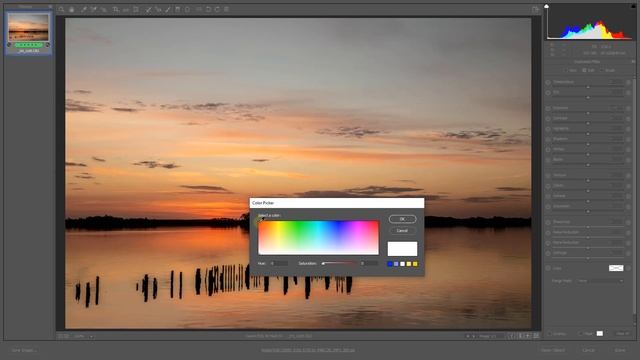Click the Saturation value input field
The width and height of the screenshot is (640, 360).
pos(369,264)
